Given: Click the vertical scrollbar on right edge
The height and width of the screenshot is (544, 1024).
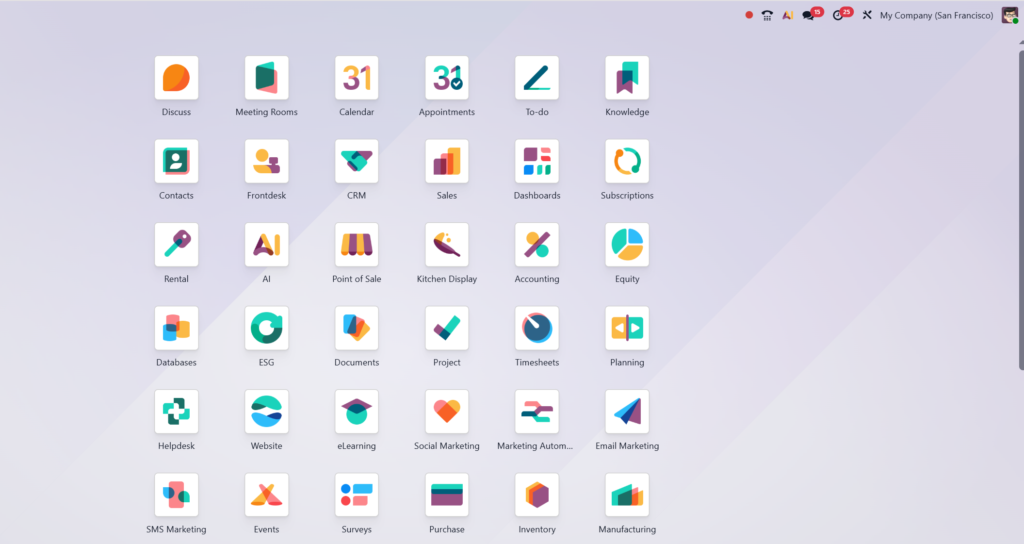Looking at the screenshot, I should [x=1021, y=209].
